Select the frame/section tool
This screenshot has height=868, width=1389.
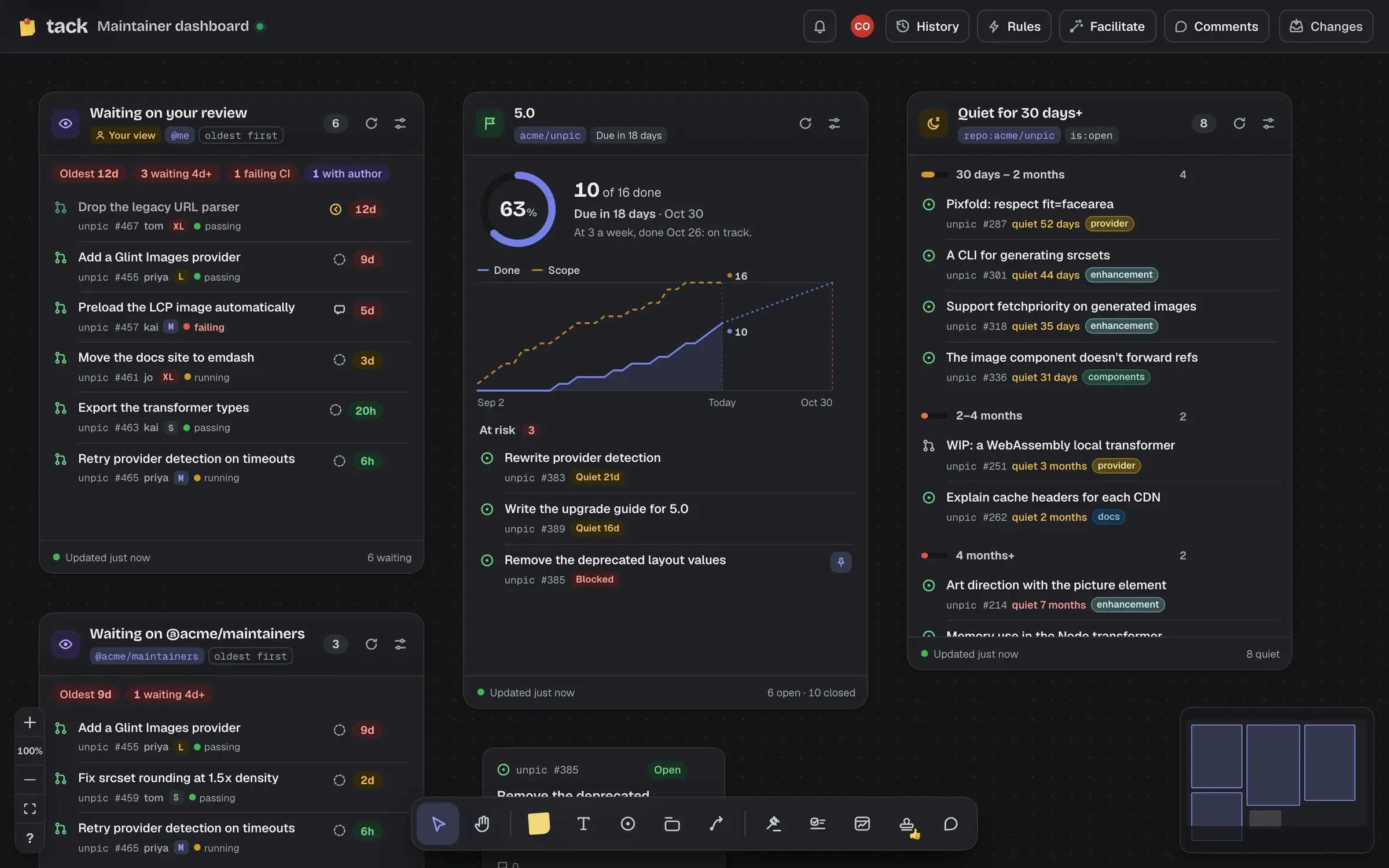click(672, 823)
